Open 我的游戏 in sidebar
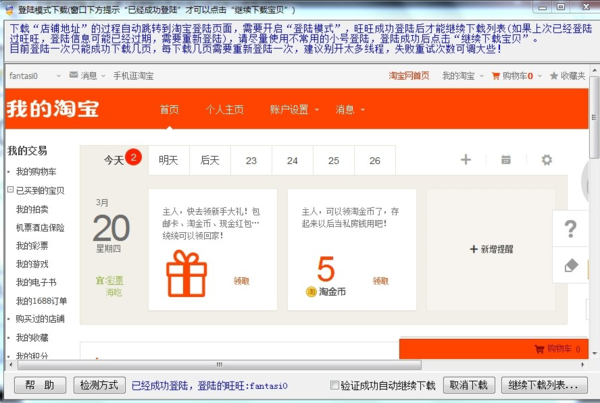 [32, 264]
